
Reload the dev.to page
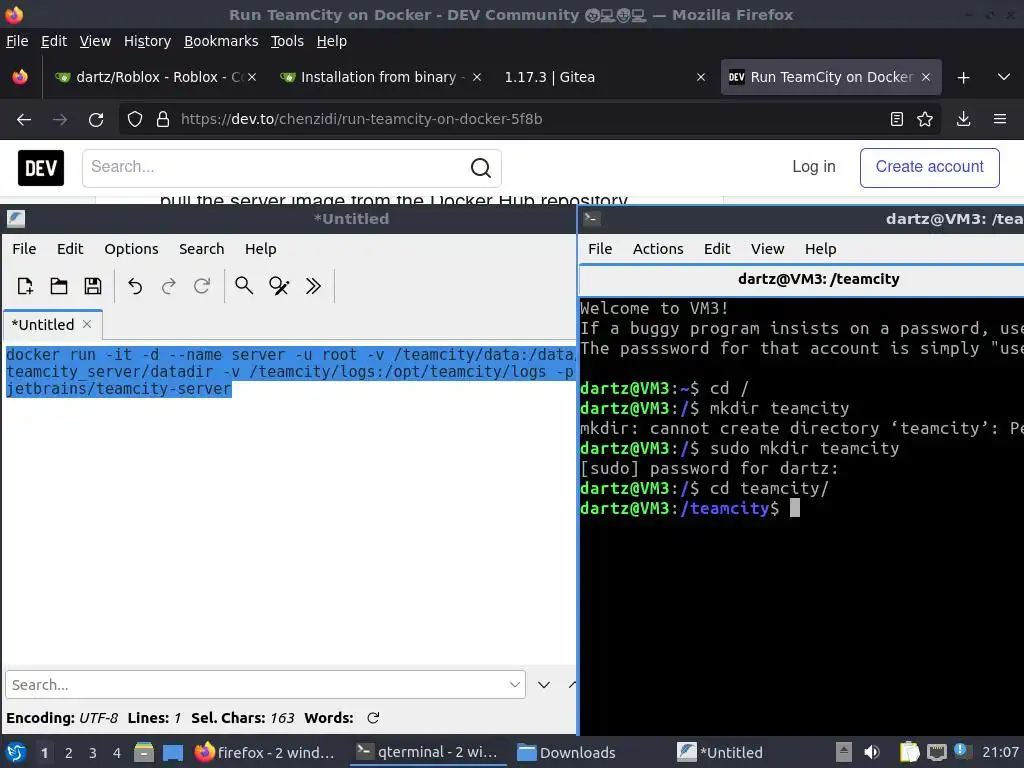pos(96,120)
